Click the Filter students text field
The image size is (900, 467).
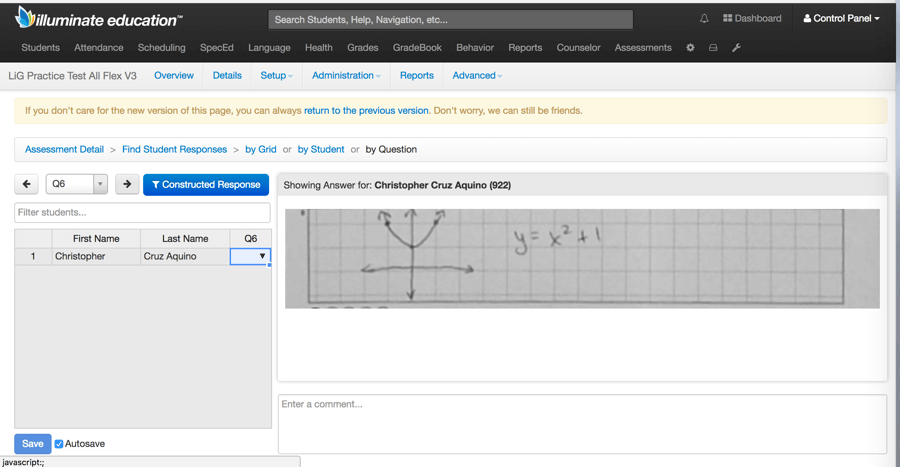coord(142,213)
